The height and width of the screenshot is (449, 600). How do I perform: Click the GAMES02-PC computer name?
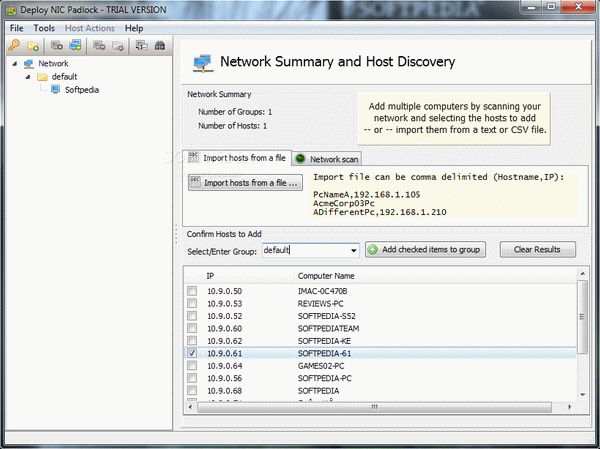[x=321, y=366]
